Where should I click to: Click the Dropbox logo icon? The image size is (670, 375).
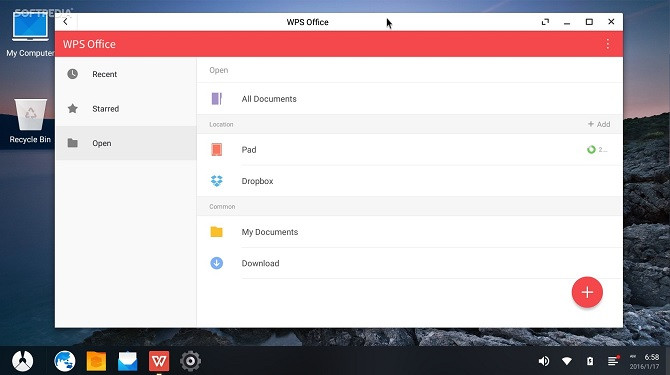point(217,181)
